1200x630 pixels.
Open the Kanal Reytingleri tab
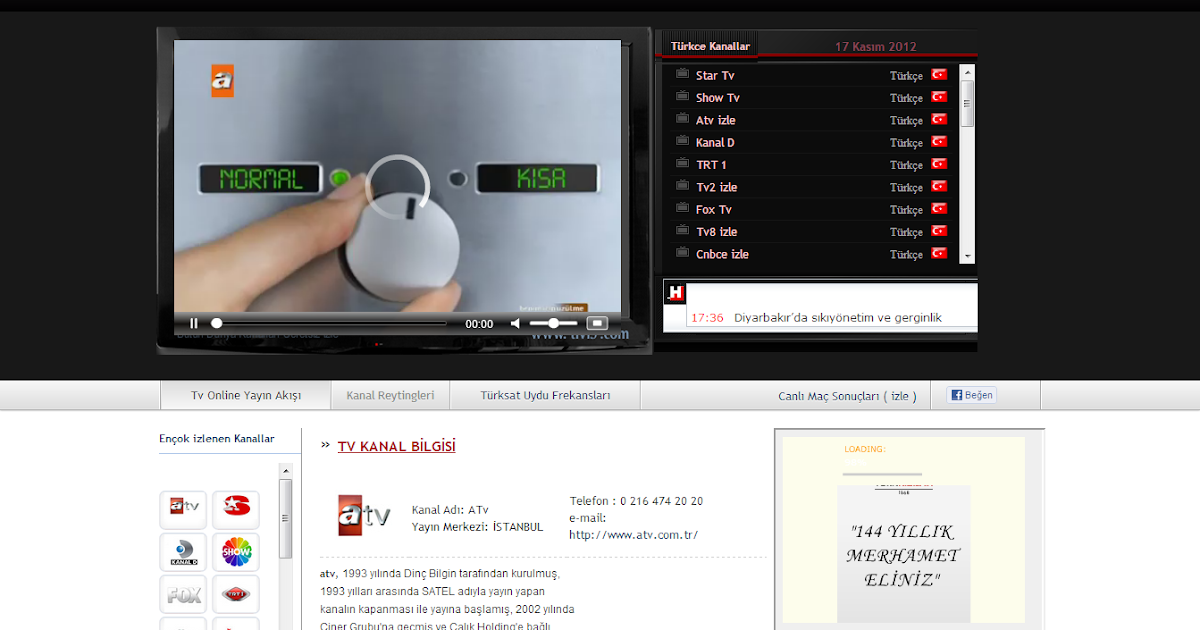tap(390, 395)
